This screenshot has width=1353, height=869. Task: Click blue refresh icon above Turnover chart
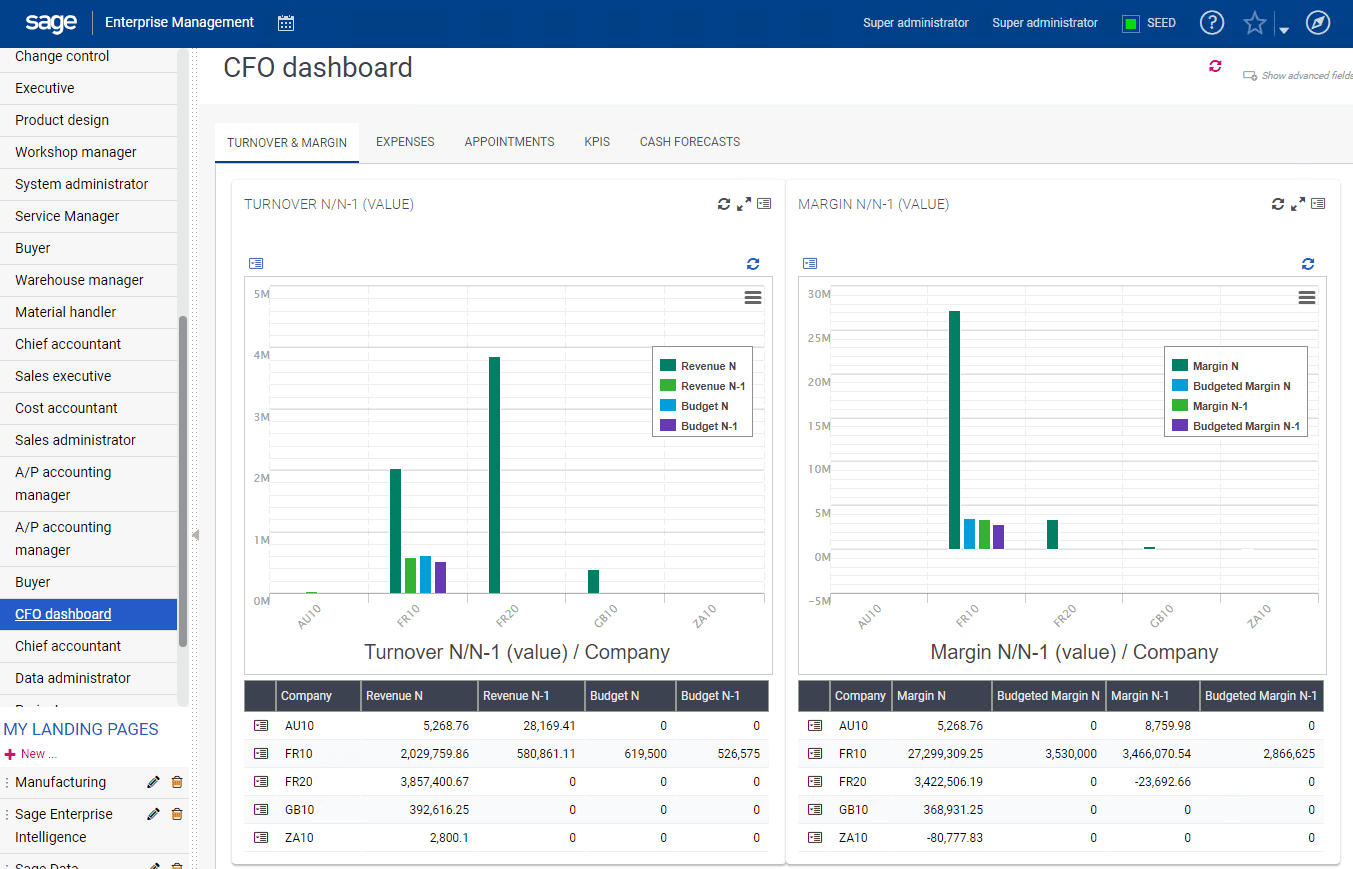coord(753,264)
